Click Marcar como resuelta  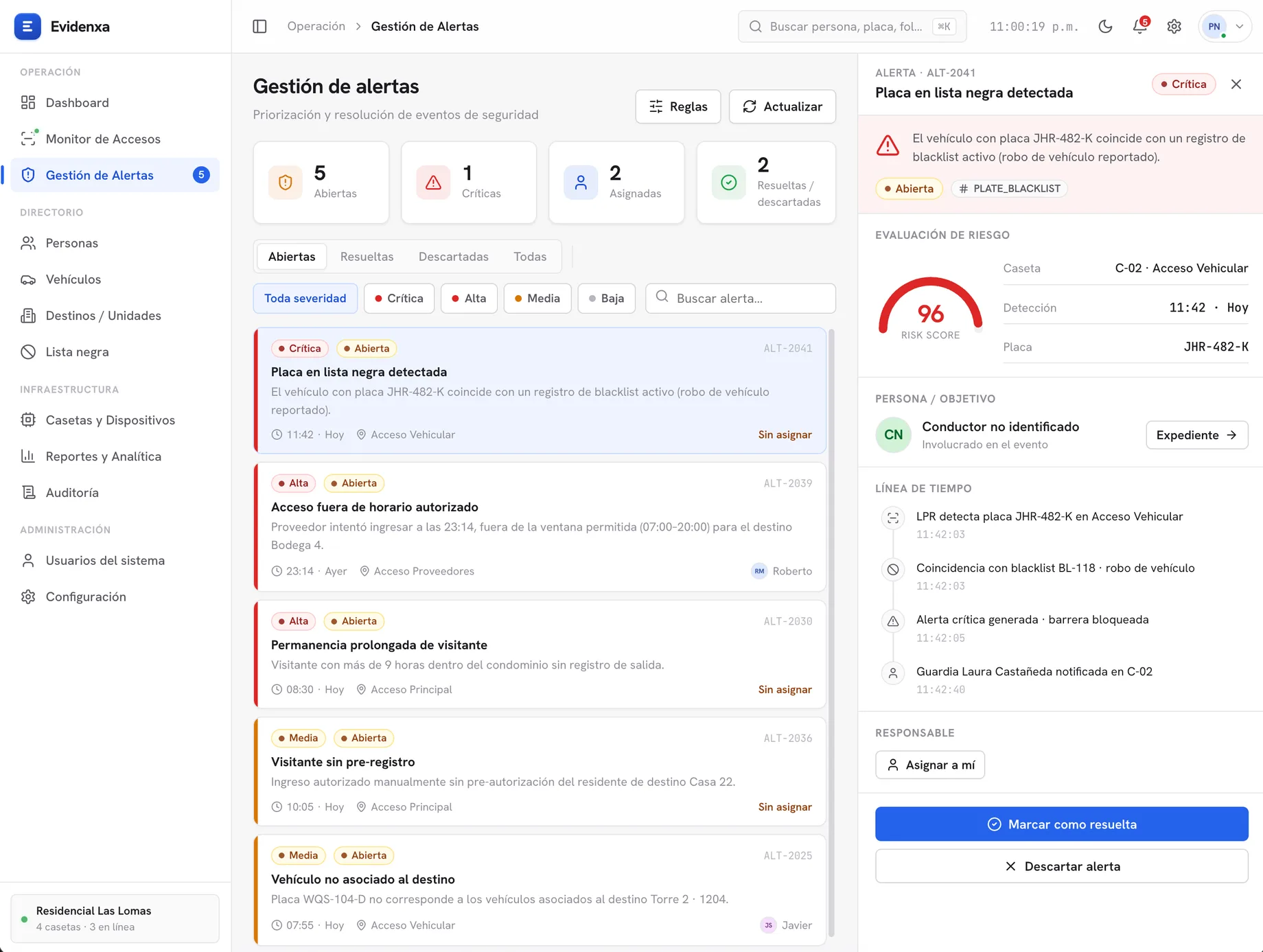click(x=1061, y=824)
